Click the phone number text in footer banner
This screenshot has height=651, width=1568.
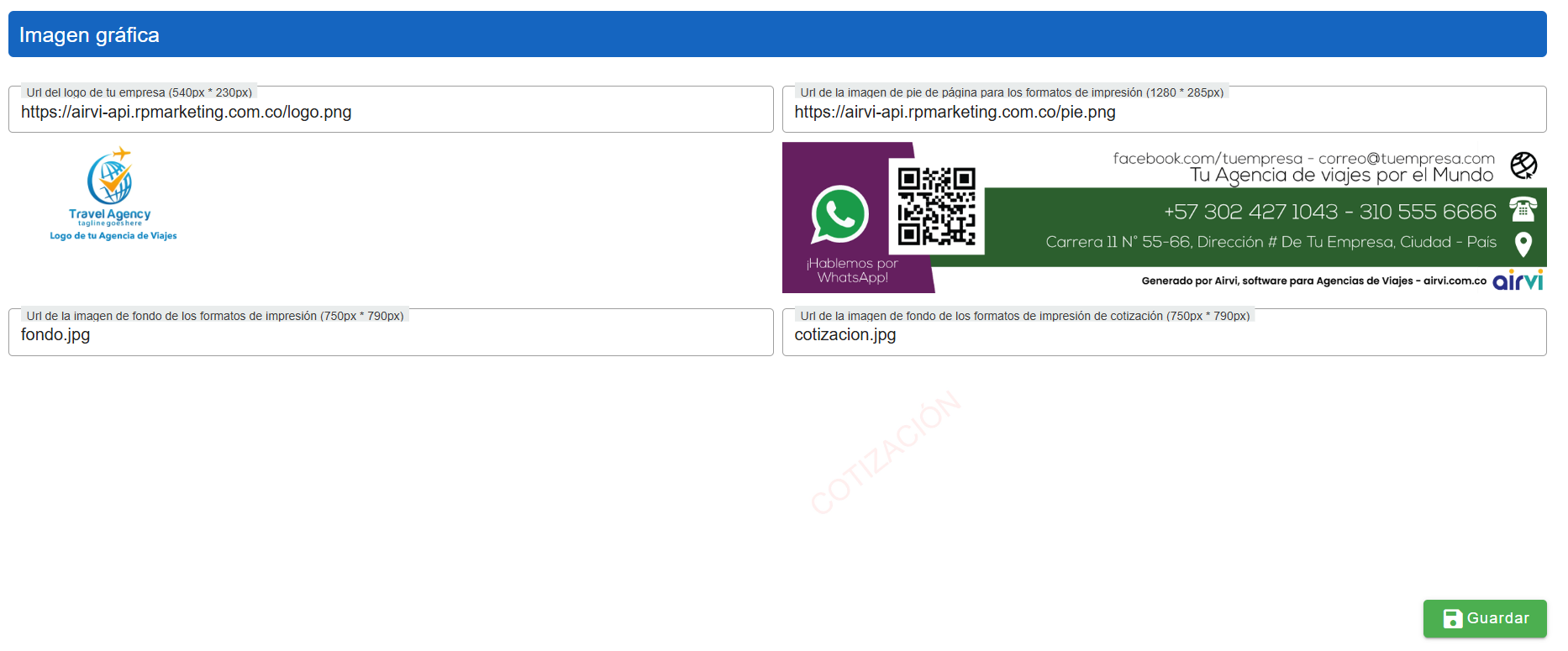1329,212
